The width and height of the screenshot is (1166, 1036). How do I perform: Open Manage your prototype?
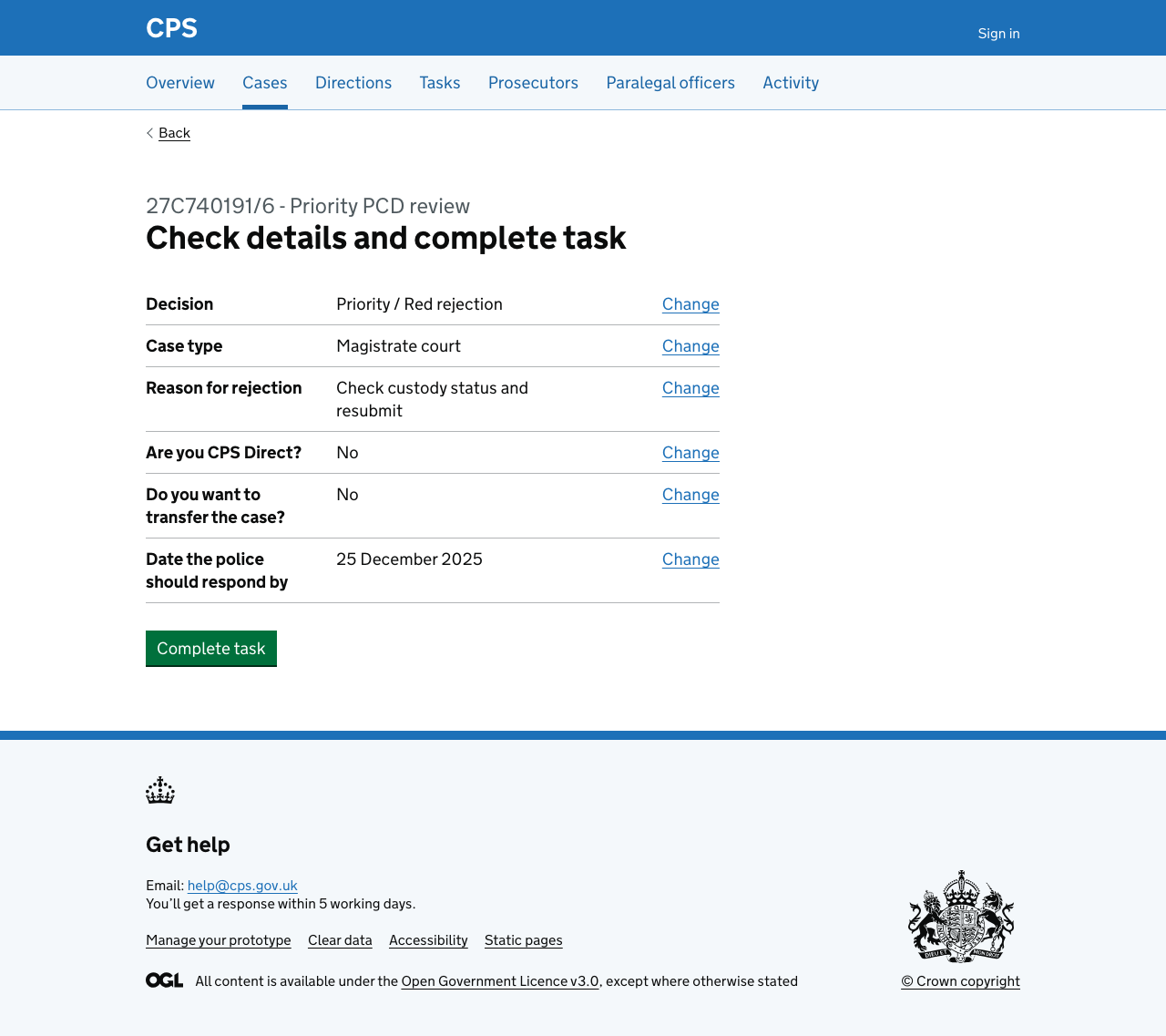pos(218,939)
